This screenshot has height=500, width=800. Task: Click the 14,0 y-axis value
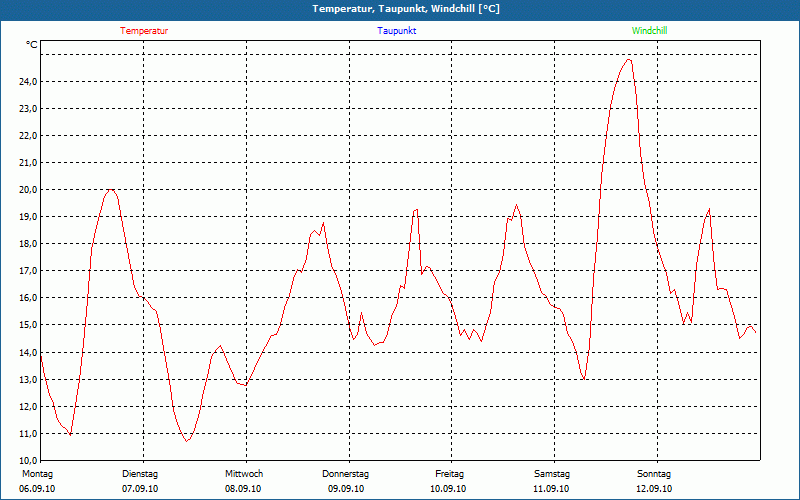pos(28,353)
